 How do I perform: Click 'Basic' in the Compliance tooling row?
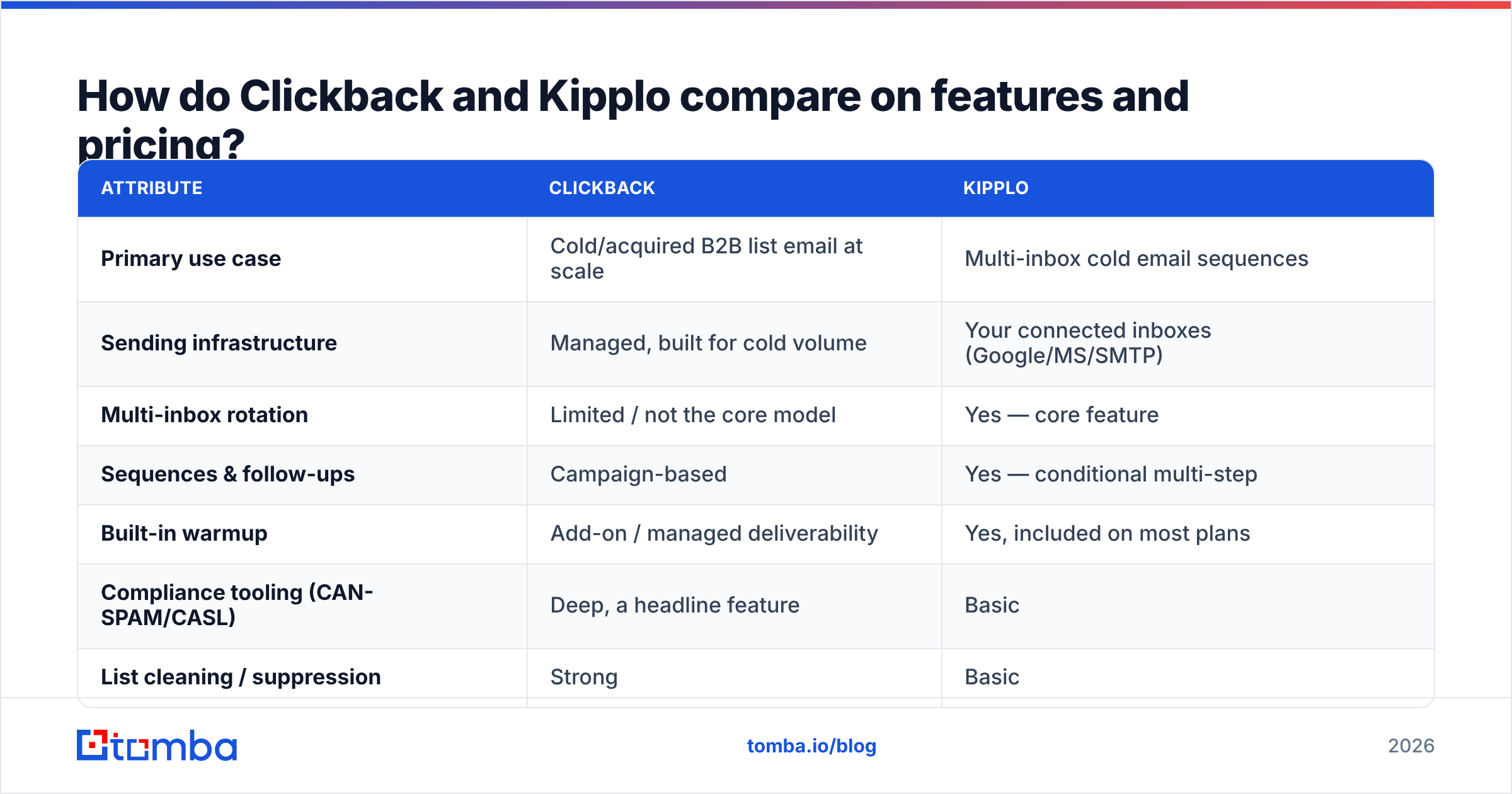pos(992,605)
